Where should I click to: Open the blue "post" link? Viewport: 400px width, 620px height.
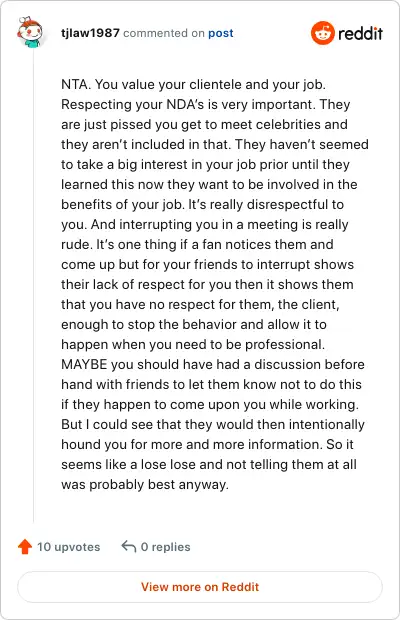click(221, 33)
